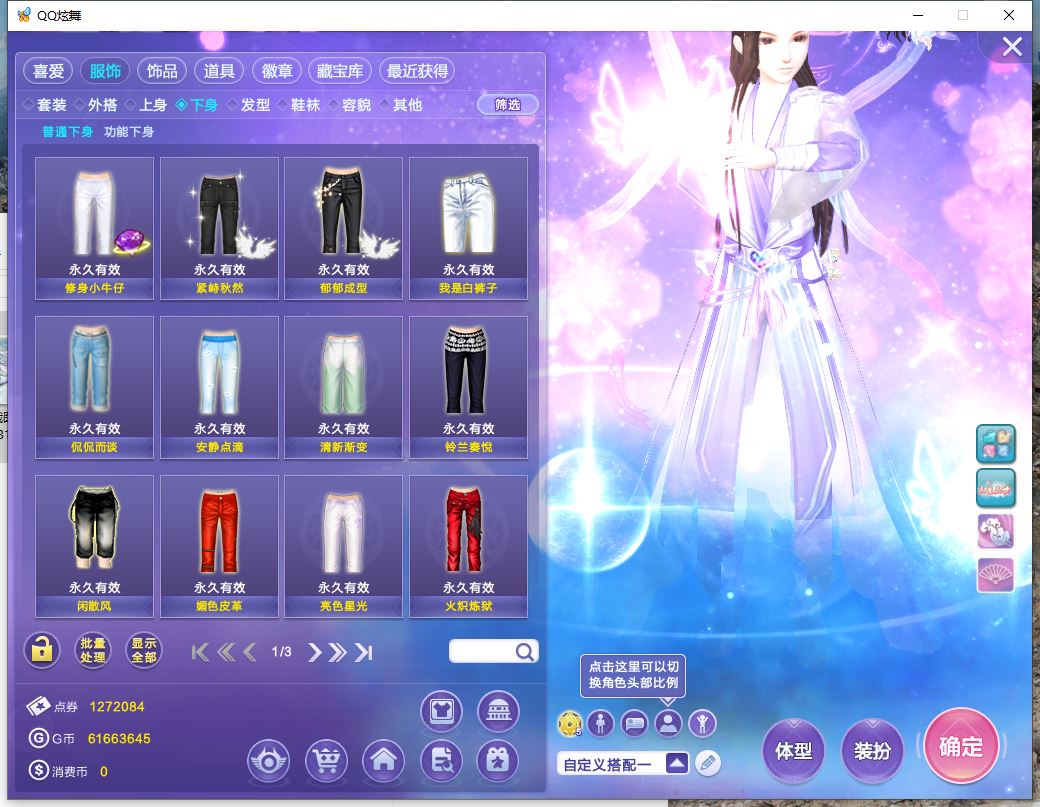Expand the 自定义搭配一 outfit dropdown
Image resolution: width=1040 pixels, height=807 pixels.
[677, 763]
